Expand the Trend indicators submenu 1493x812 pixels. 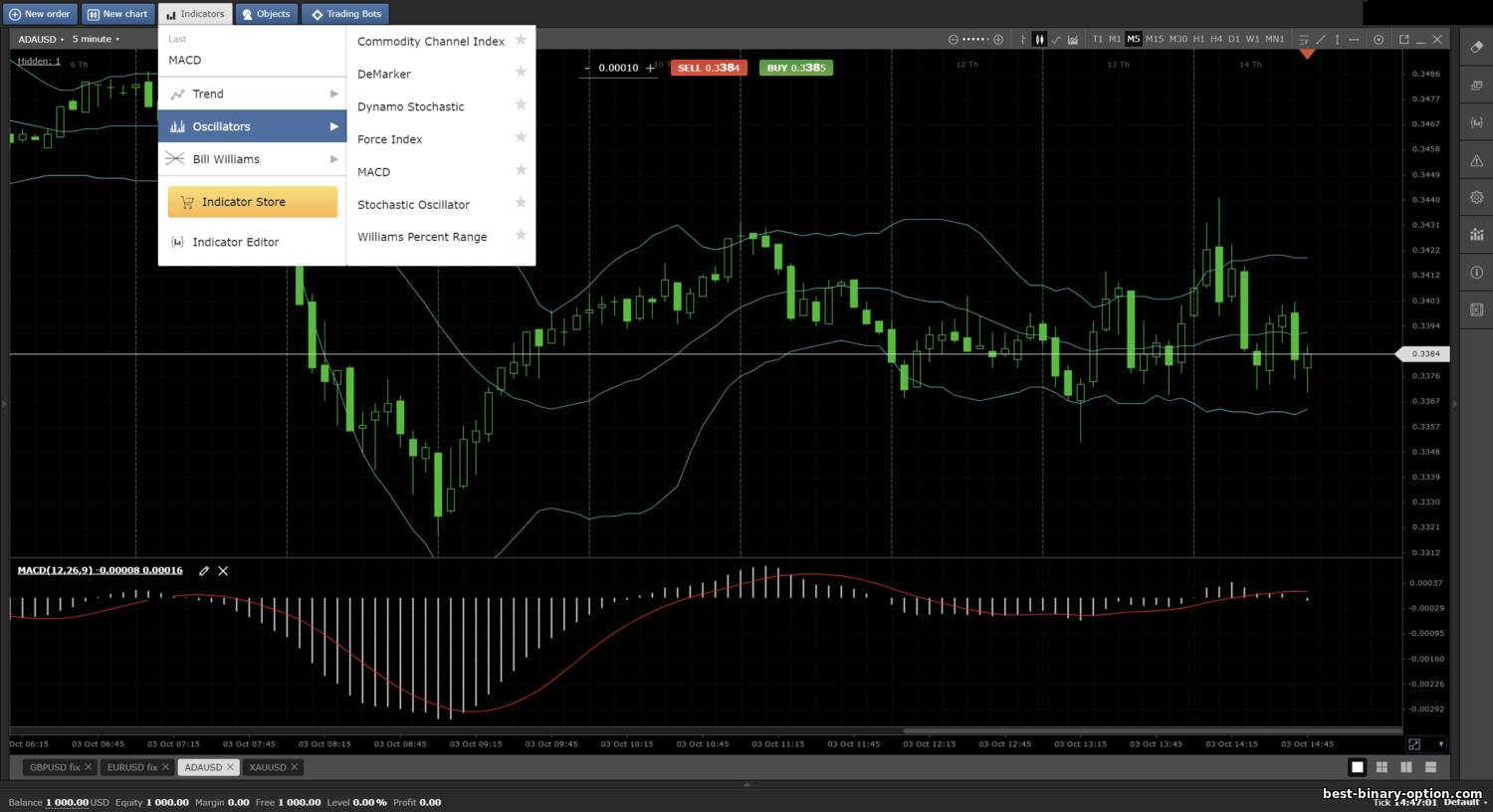[x=252, y=94]
